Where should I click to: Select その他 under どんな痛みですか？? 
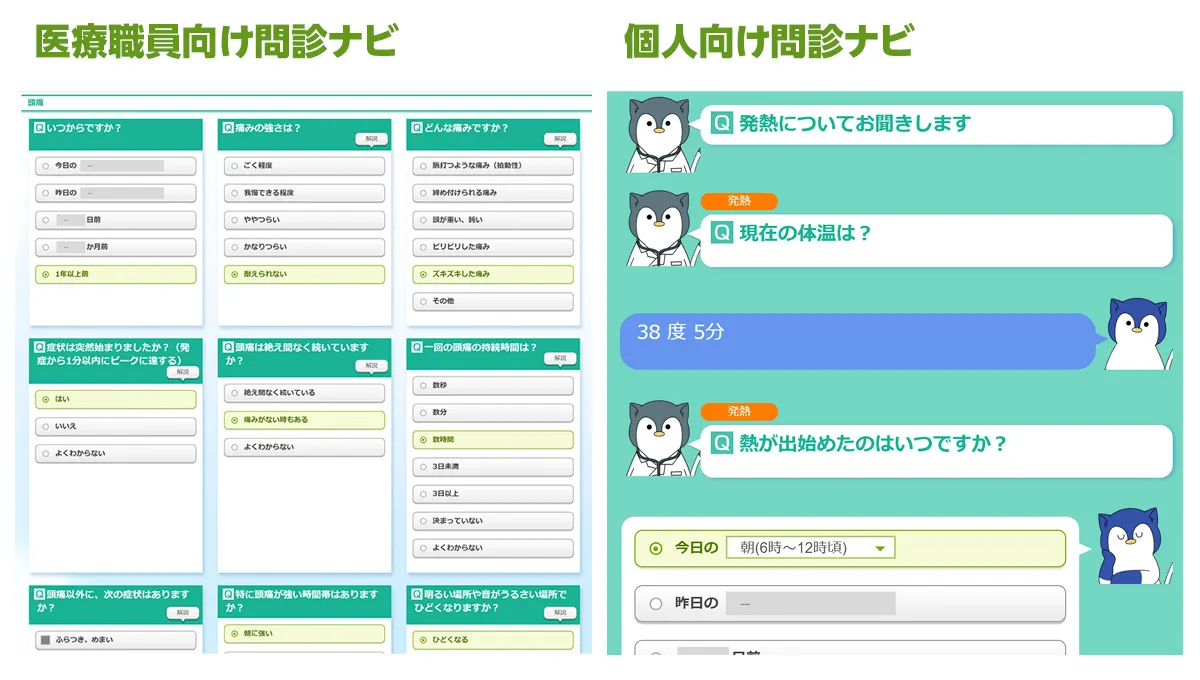coord(493,301)
